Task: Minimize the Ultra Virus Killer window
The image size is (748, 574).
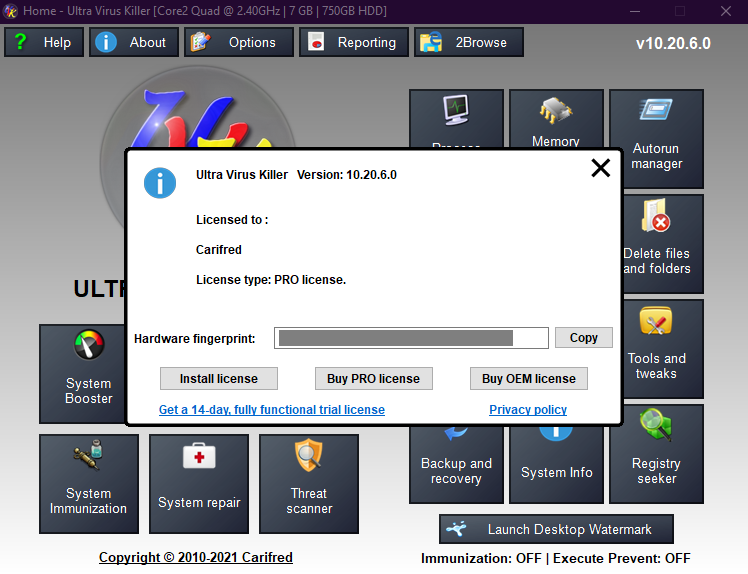Action: pyautogui.click(x=634, y=11)
